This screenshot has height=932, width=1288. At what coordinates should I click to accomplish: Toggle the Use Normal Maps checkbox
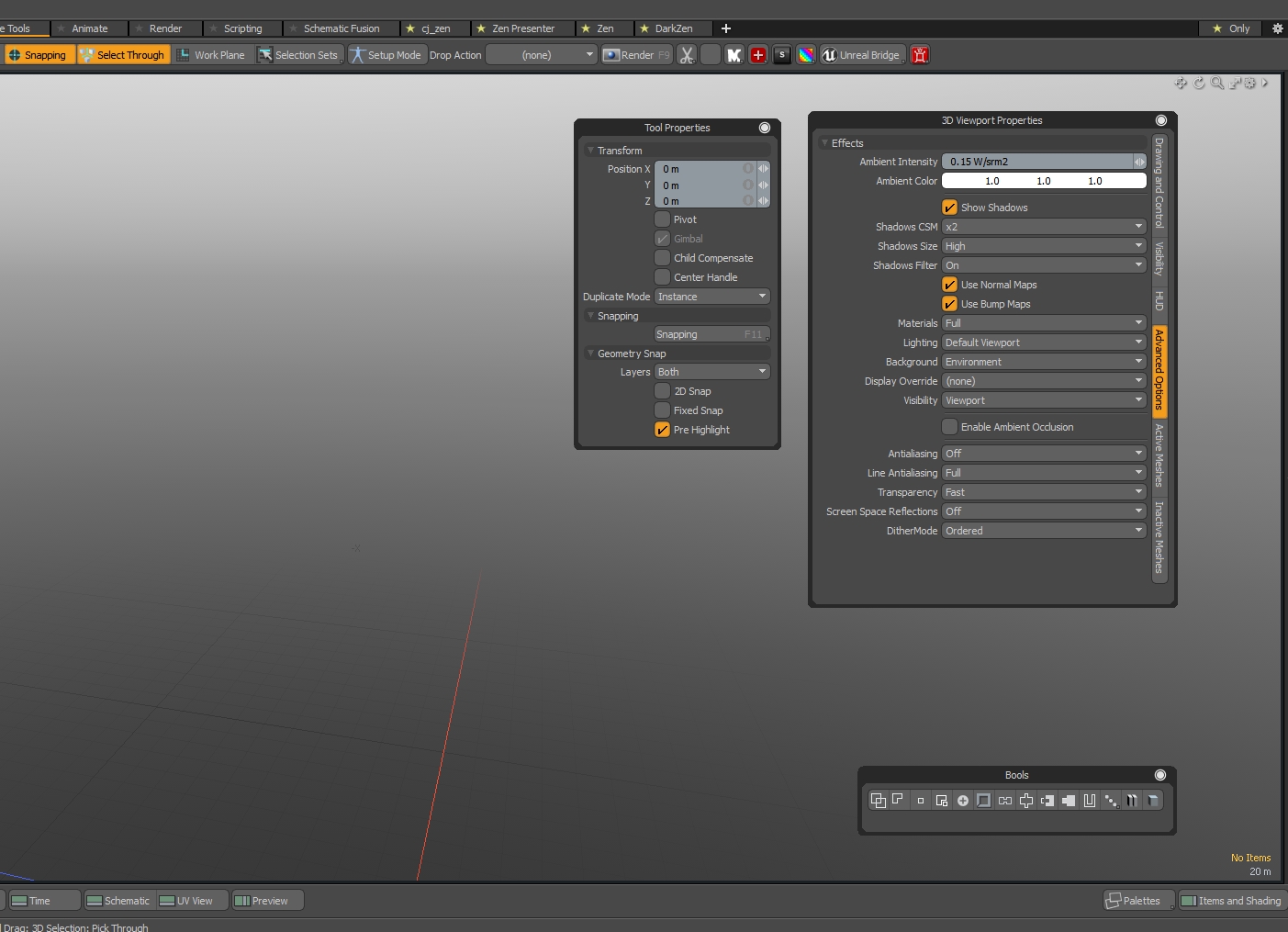(950, 285)
